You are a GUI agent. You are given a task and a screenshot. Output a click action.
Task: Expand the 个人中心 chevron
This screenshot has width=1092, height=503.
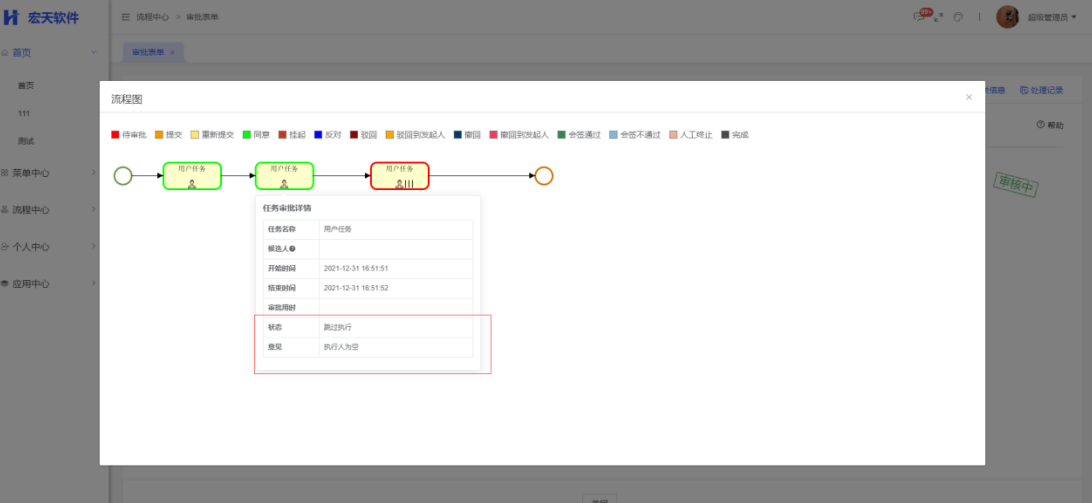pyautogui.click(x=94, y=246)
